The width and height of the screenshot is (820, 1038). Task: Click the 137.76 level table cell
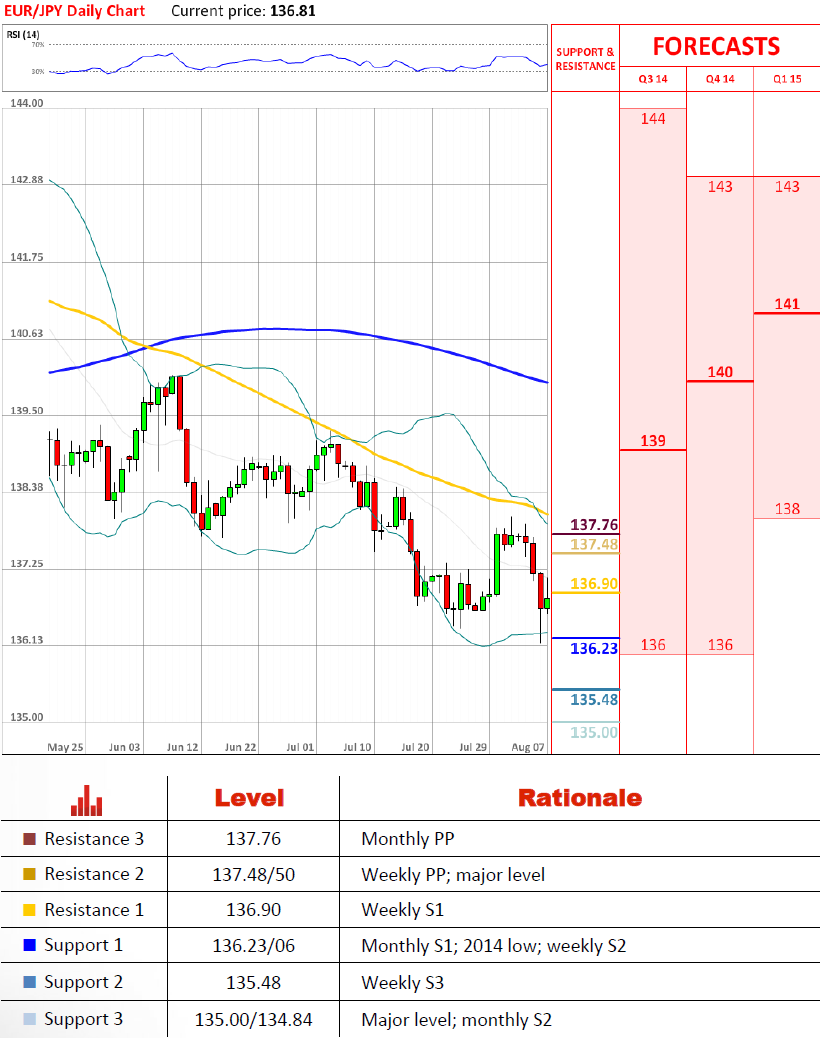[253, 839]
